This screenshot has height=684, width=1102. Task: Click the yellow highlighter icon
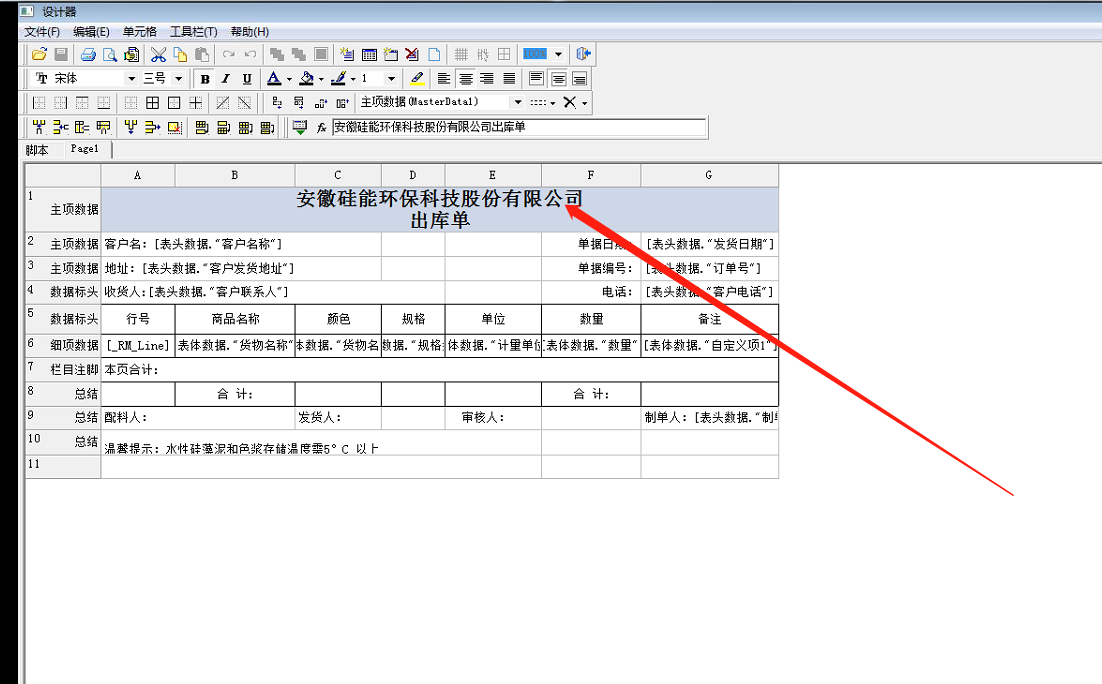[417, 79]
